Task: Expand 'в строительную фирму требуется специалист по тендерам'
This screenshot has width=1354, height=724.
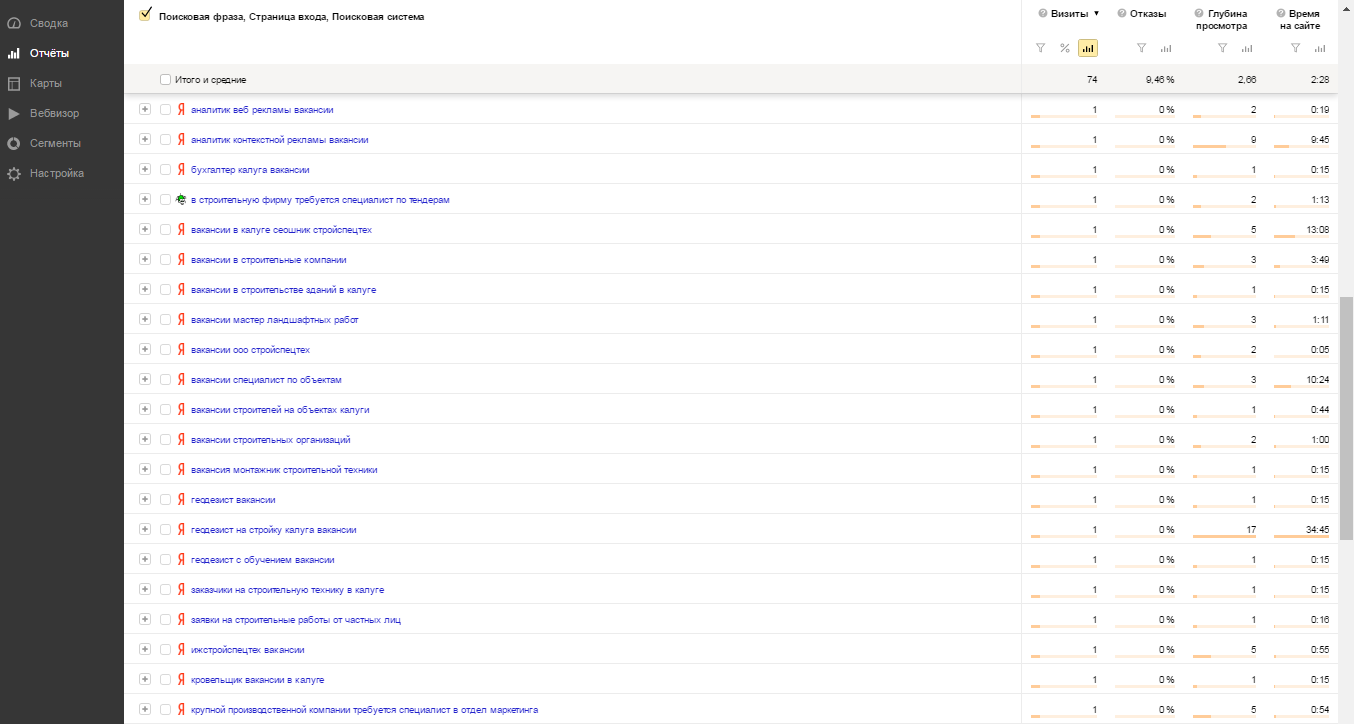Action: click(145, 200)
